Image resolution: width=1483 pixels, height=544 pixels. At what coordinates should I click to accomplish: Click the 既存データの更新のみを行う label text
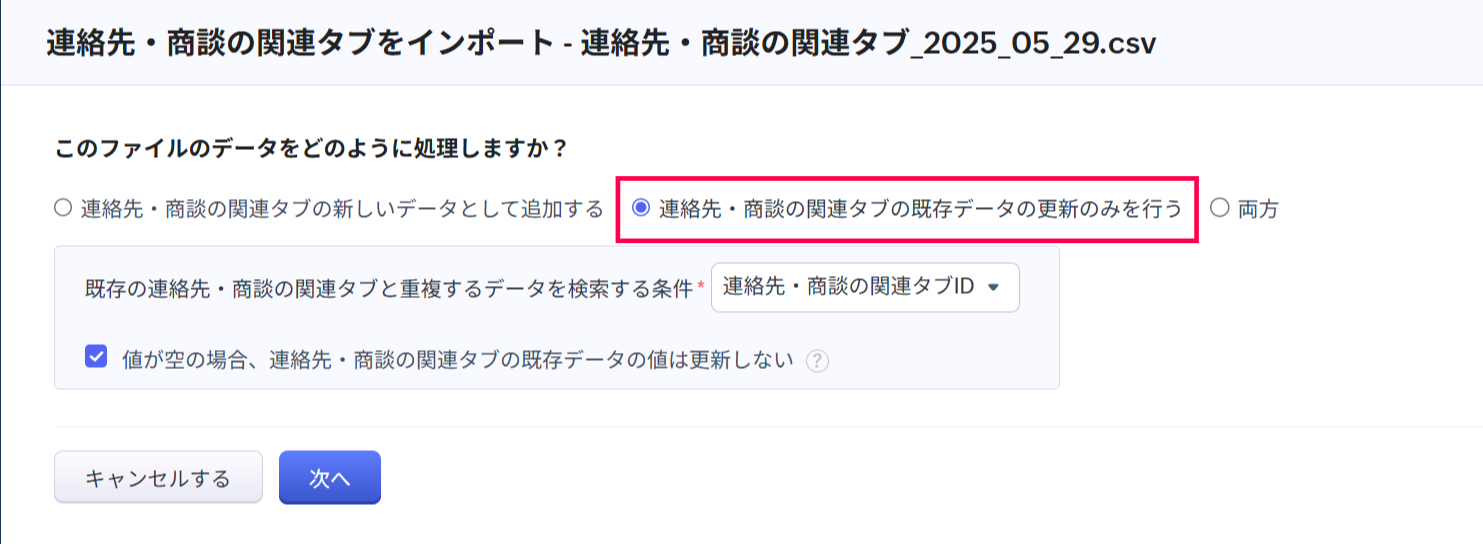click(920, 209)
